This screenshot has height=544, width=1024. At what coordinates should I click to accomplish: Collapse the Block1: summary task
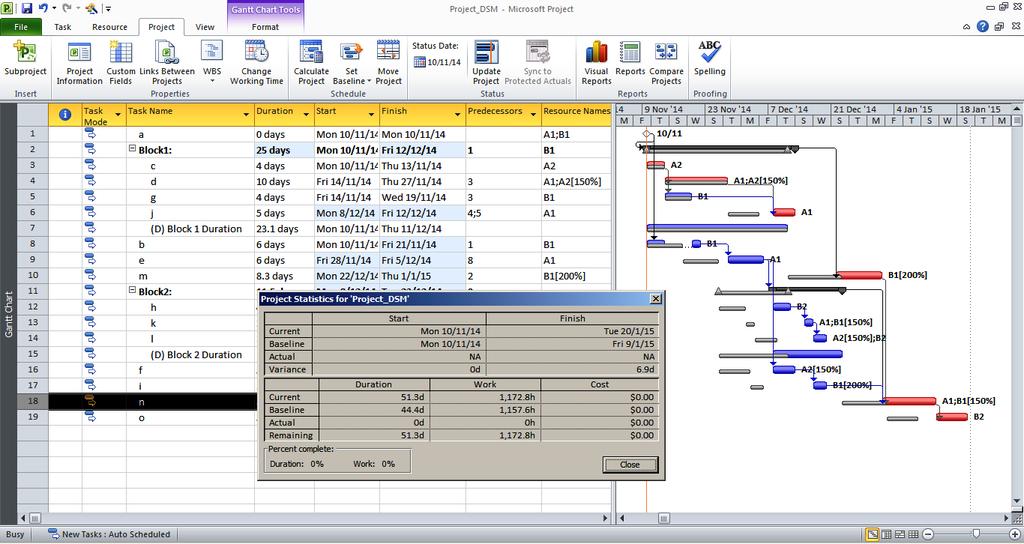132,149
